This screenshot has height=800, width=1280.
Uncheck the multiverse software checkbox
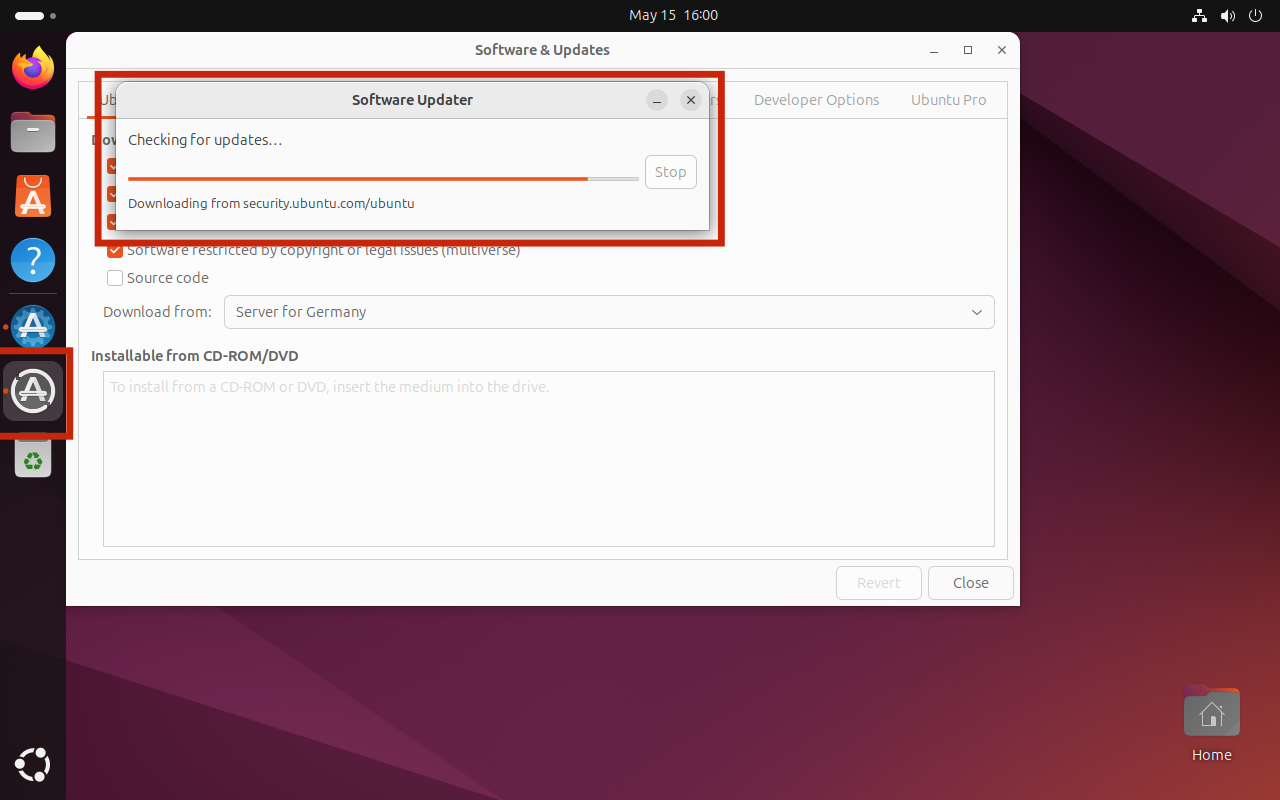click(x=115, y=251)
